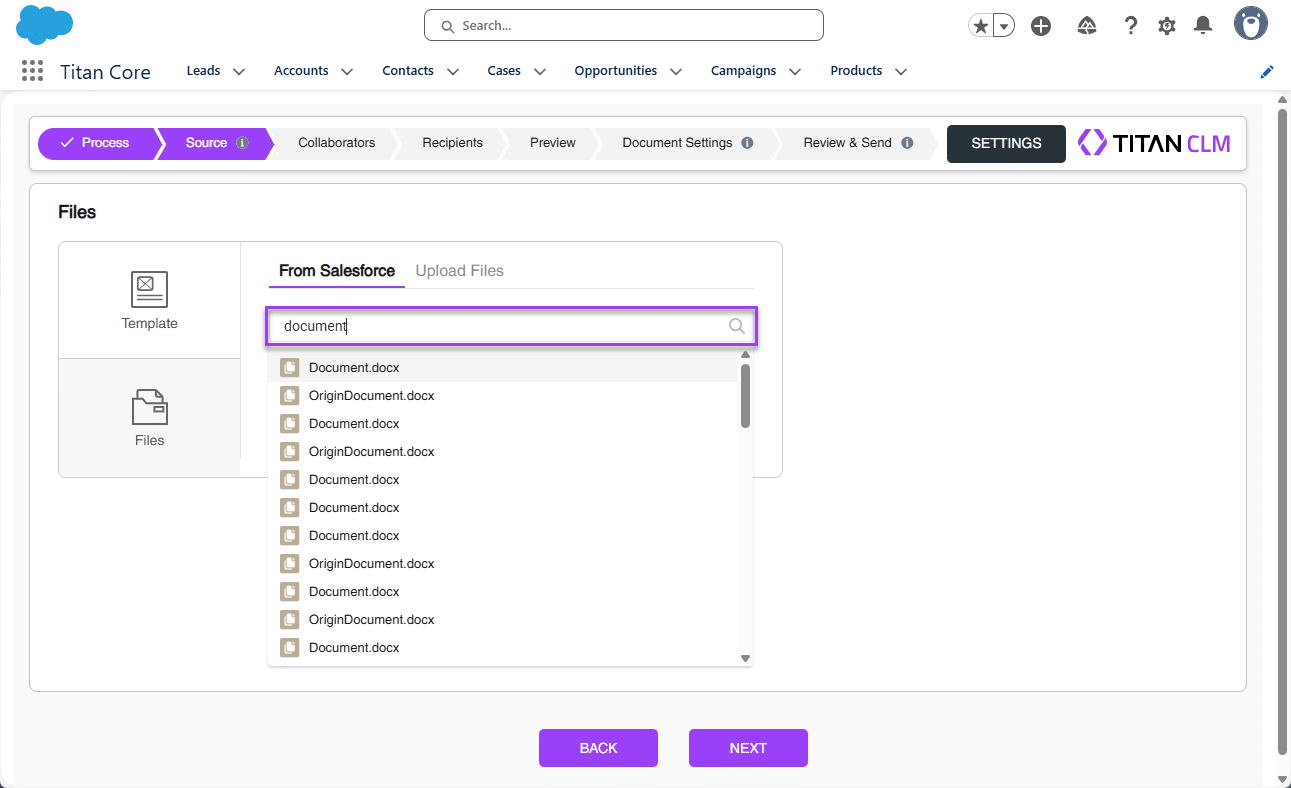Click the Titan CLM logo
Screen dimensions: 1291x788
(1154, 143)
